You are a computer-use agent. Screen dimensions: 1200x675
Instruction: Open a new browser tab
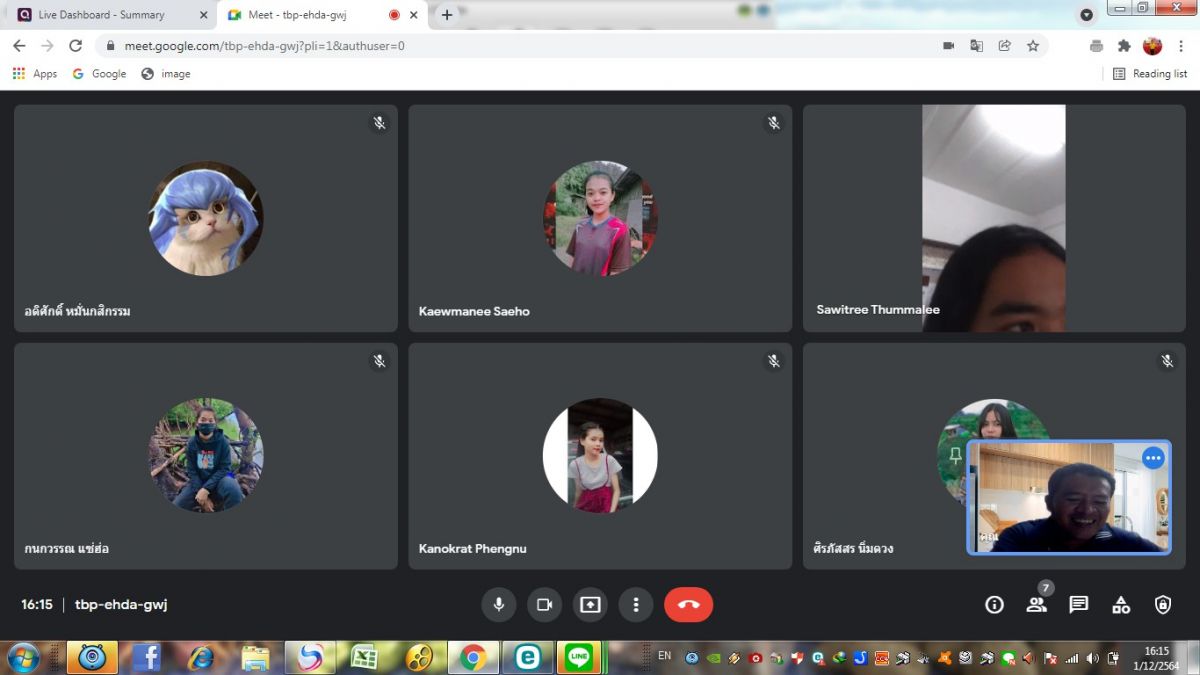click(447, 15)
